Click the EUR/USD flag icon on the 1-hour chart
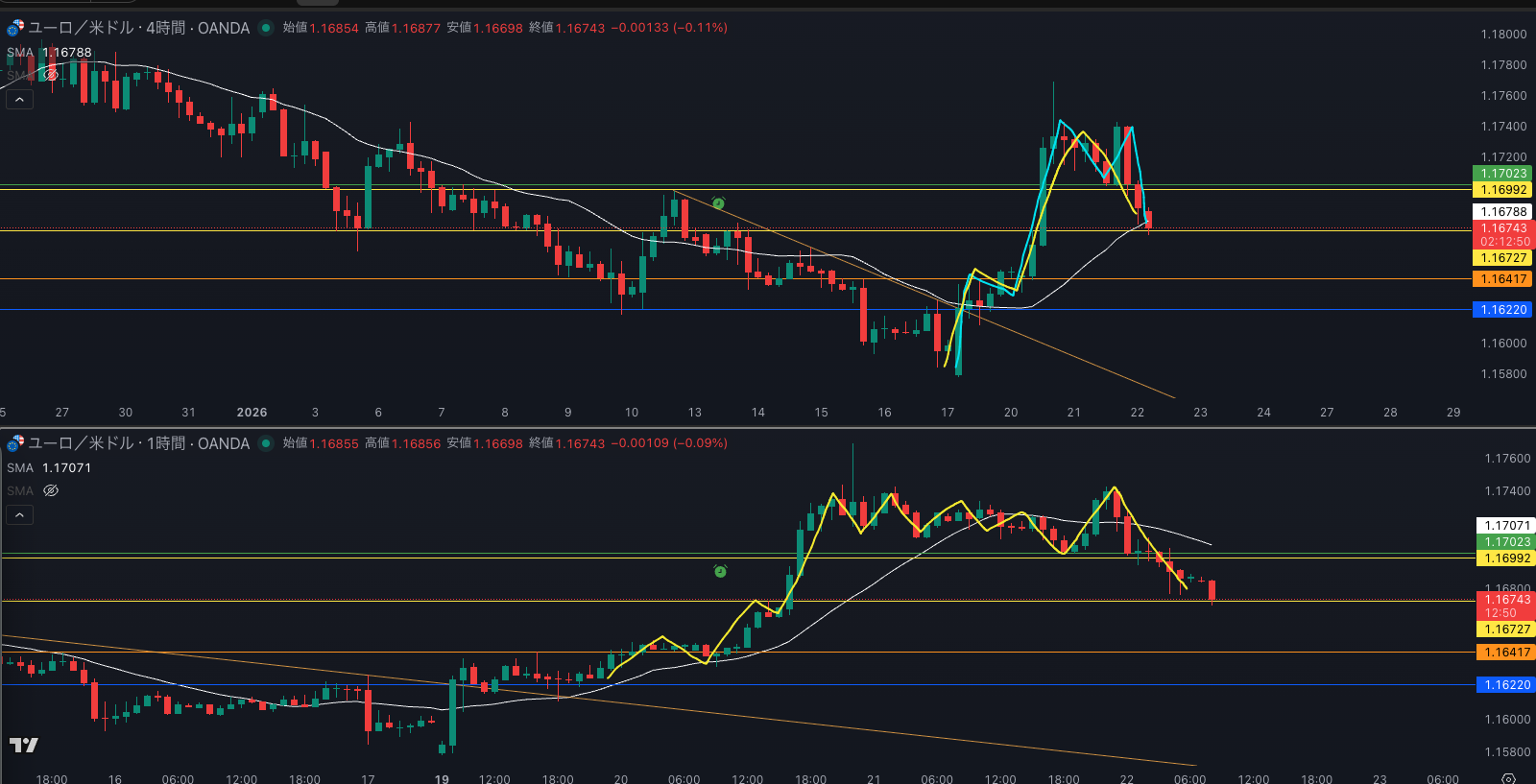 (x=14, y=443)
